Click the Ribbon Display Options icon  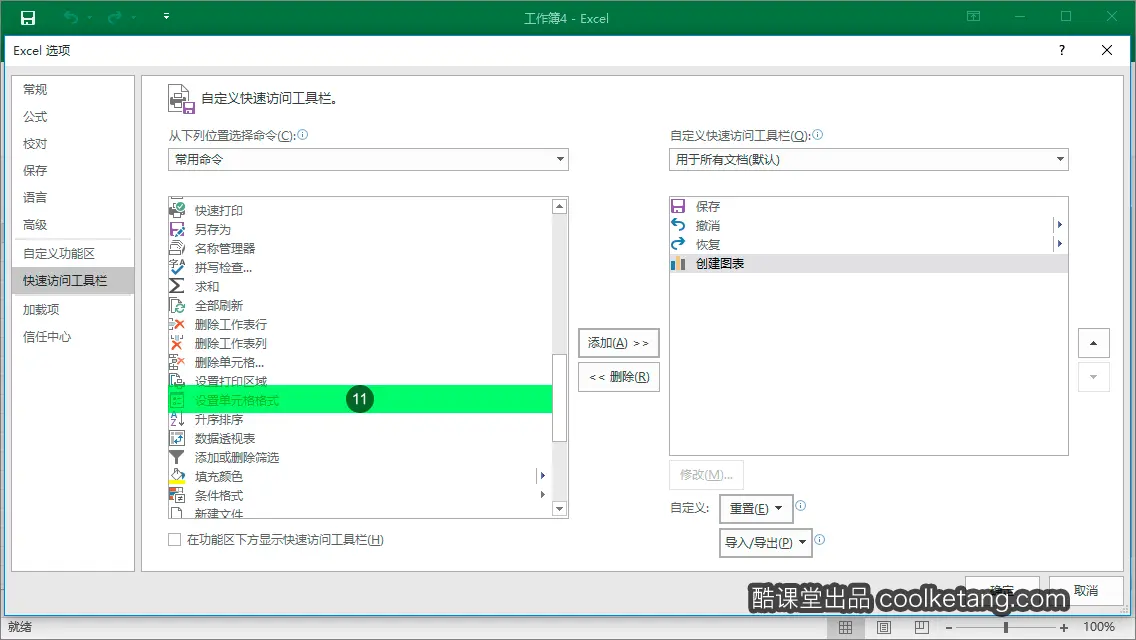pyautogui.click(x=974, y=16)
